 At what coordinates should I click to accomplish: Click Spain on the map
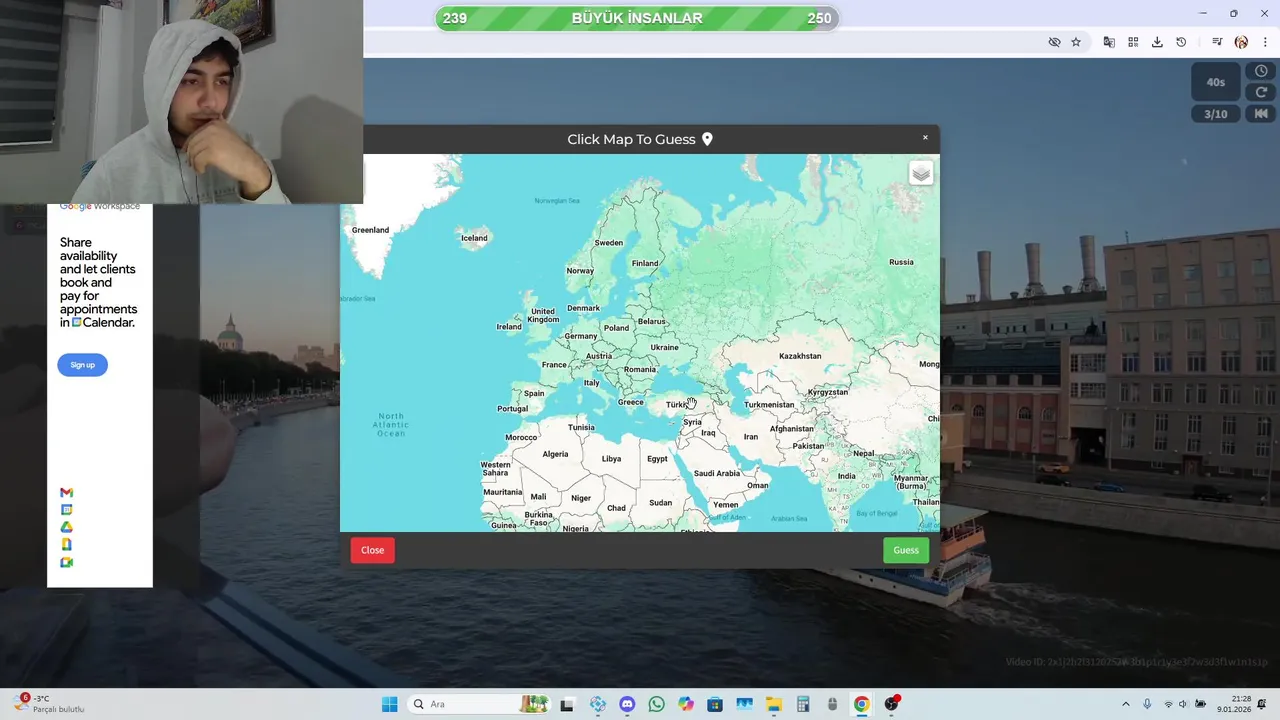[x=534, y=393]
